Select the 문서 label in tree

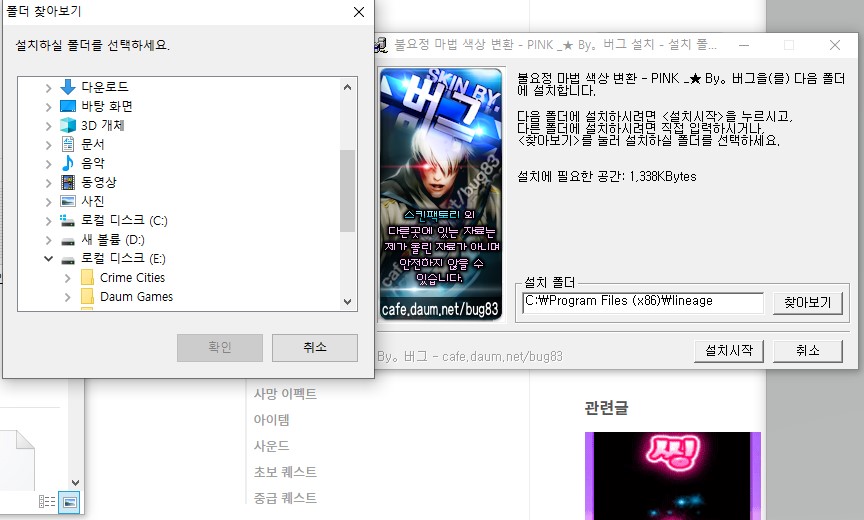93,144
